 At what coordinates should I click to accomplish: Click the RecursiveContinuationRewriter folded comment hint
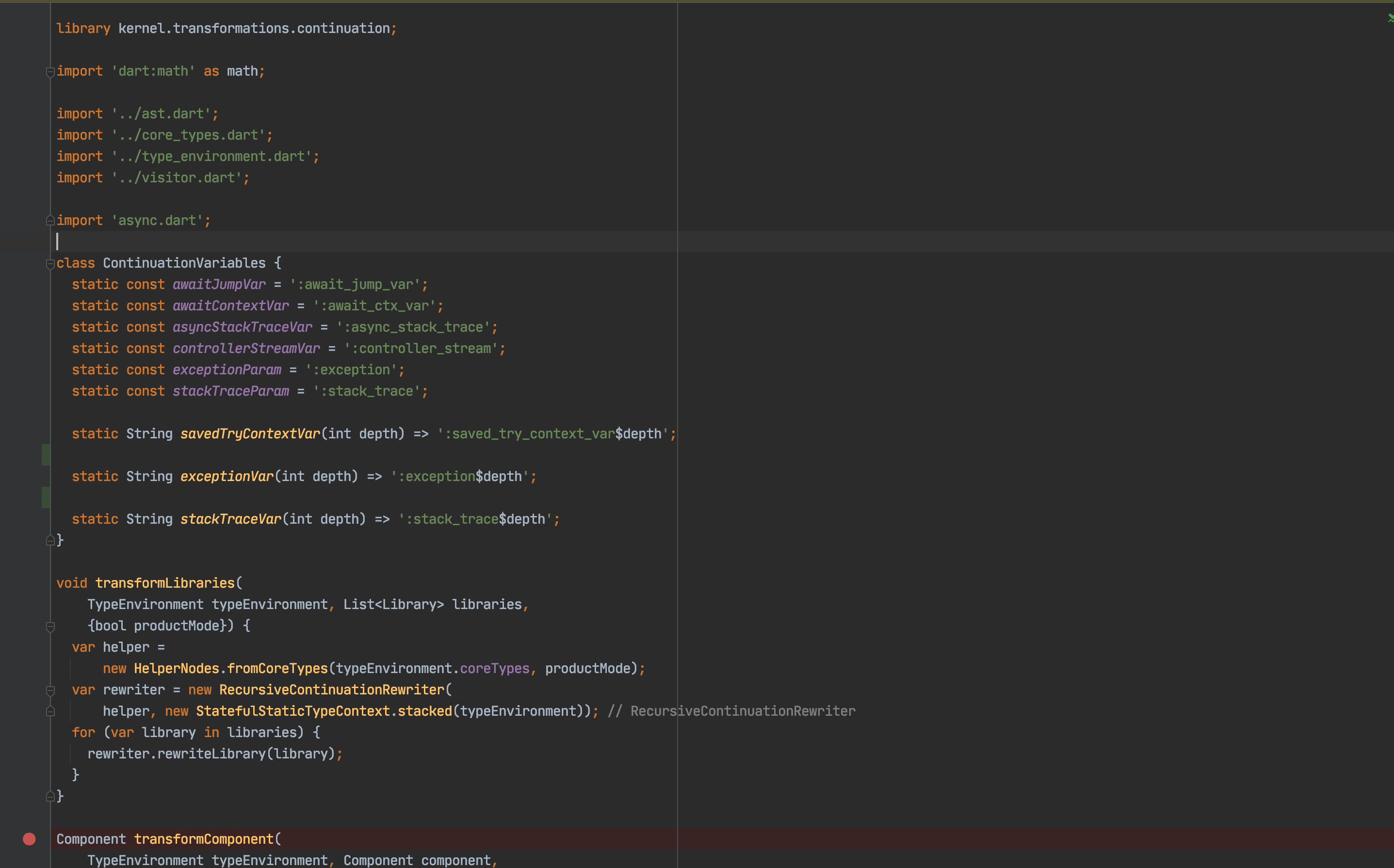point(732,711)
